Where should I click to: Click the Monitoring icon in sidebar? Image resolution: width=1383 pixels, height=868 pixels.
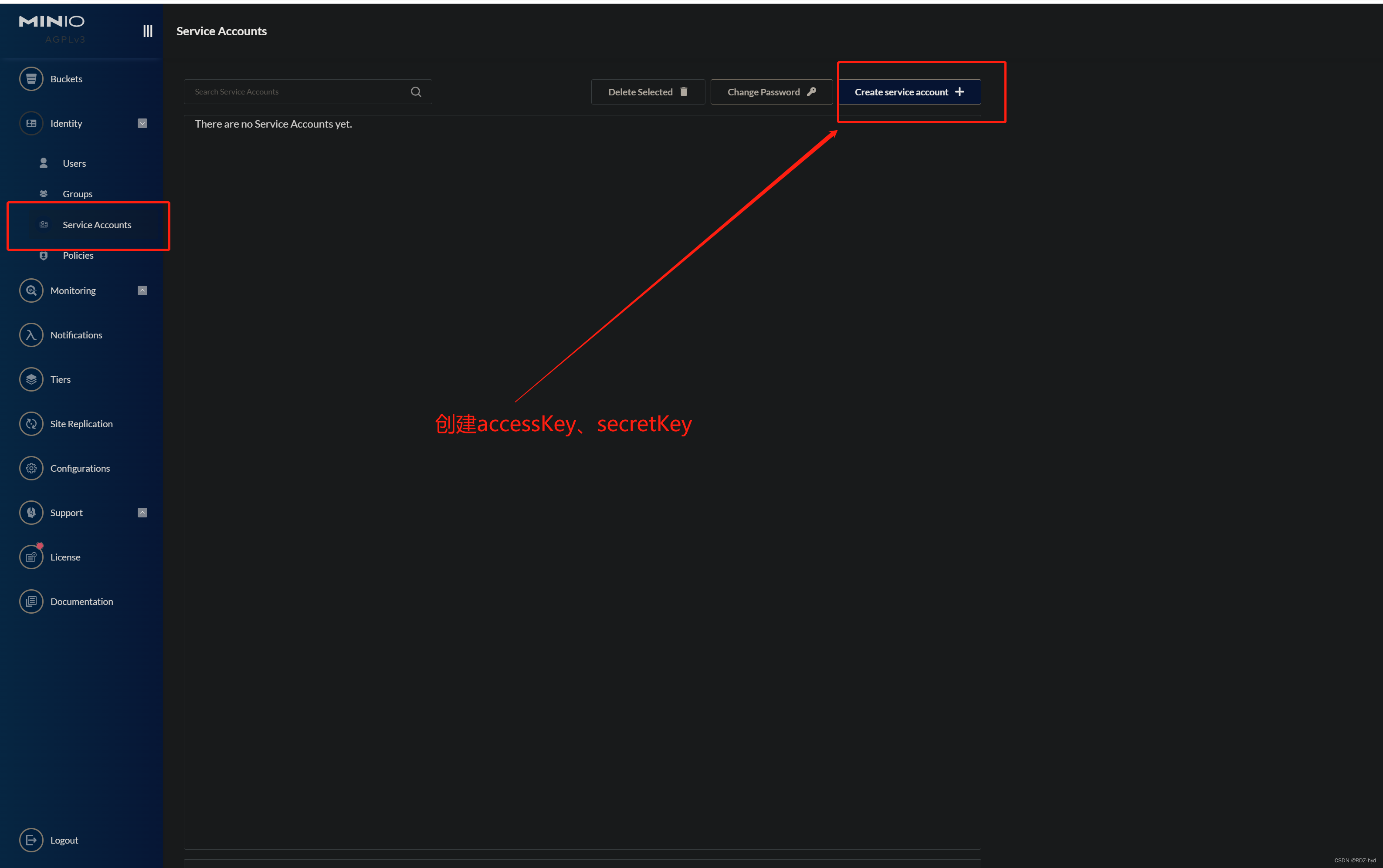pos(32,290)
